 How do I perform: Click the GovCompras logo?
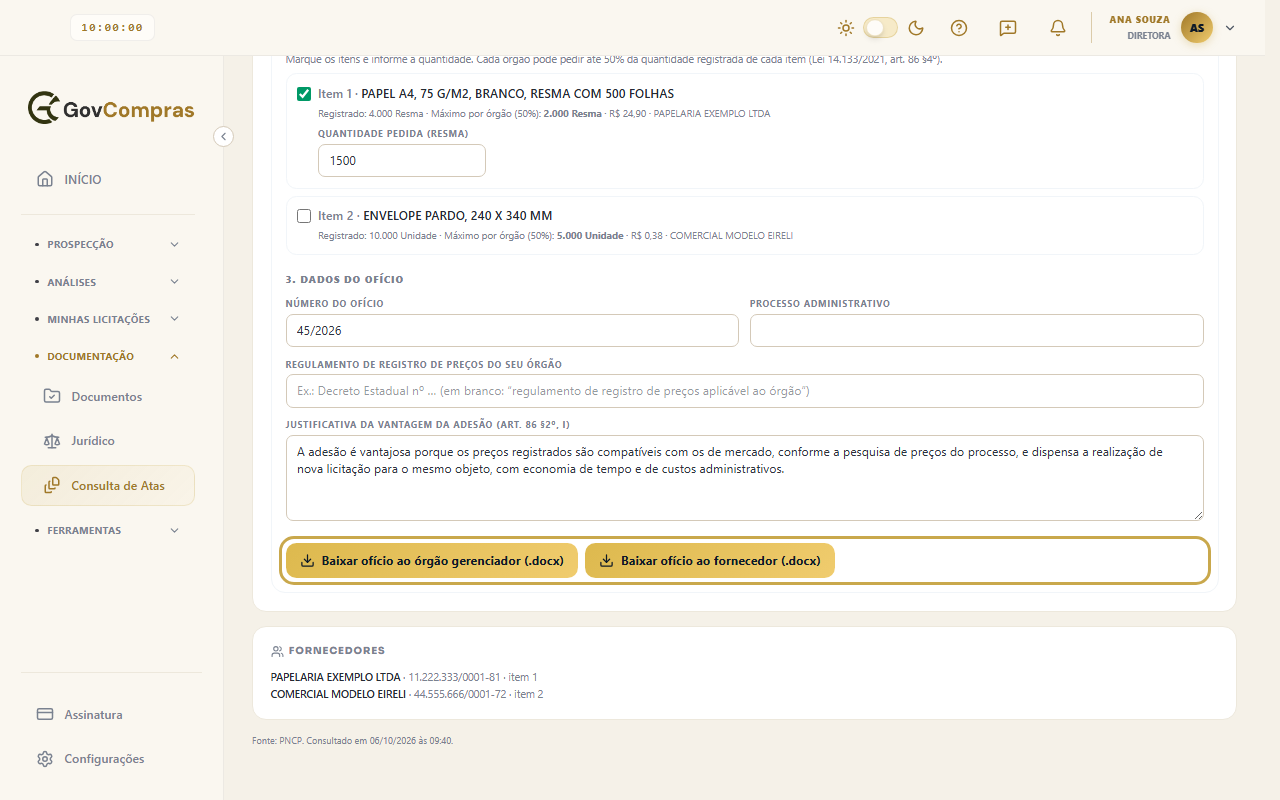[x=111, y=108]
